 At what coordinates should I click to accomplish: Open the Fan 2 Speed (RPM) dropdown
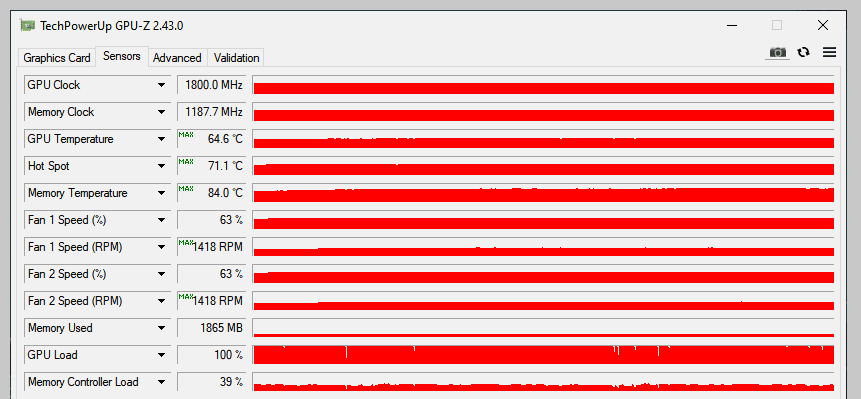(x=161, y=301)
